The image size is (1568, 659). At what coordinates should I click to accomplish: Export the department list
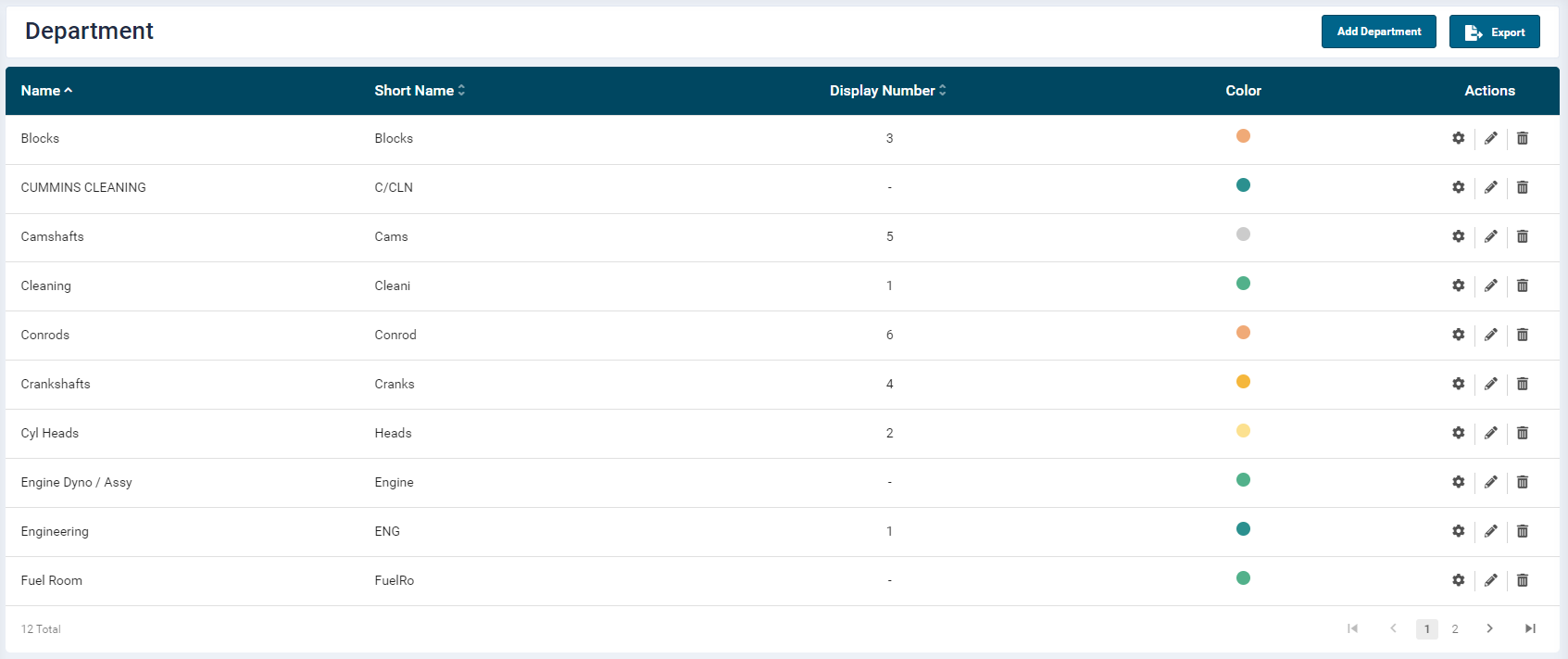click(1494, 32)
